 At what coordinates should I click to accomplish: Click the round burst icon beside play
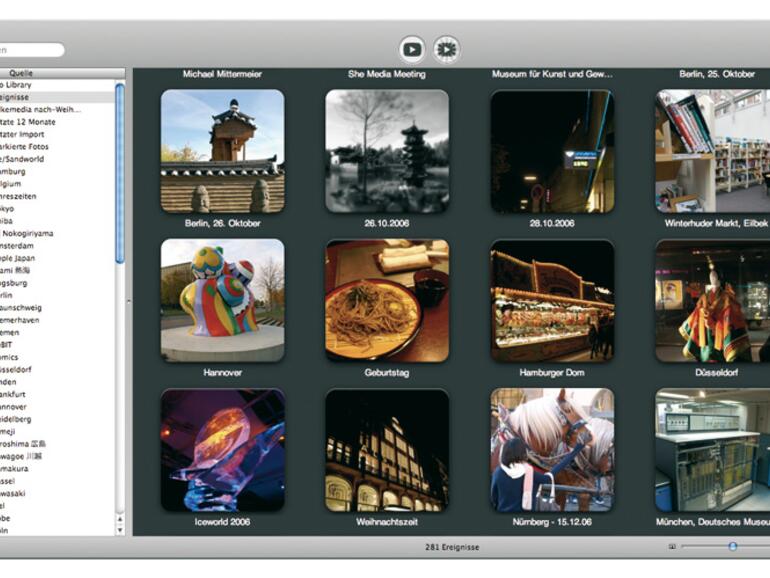pos(446,49)
